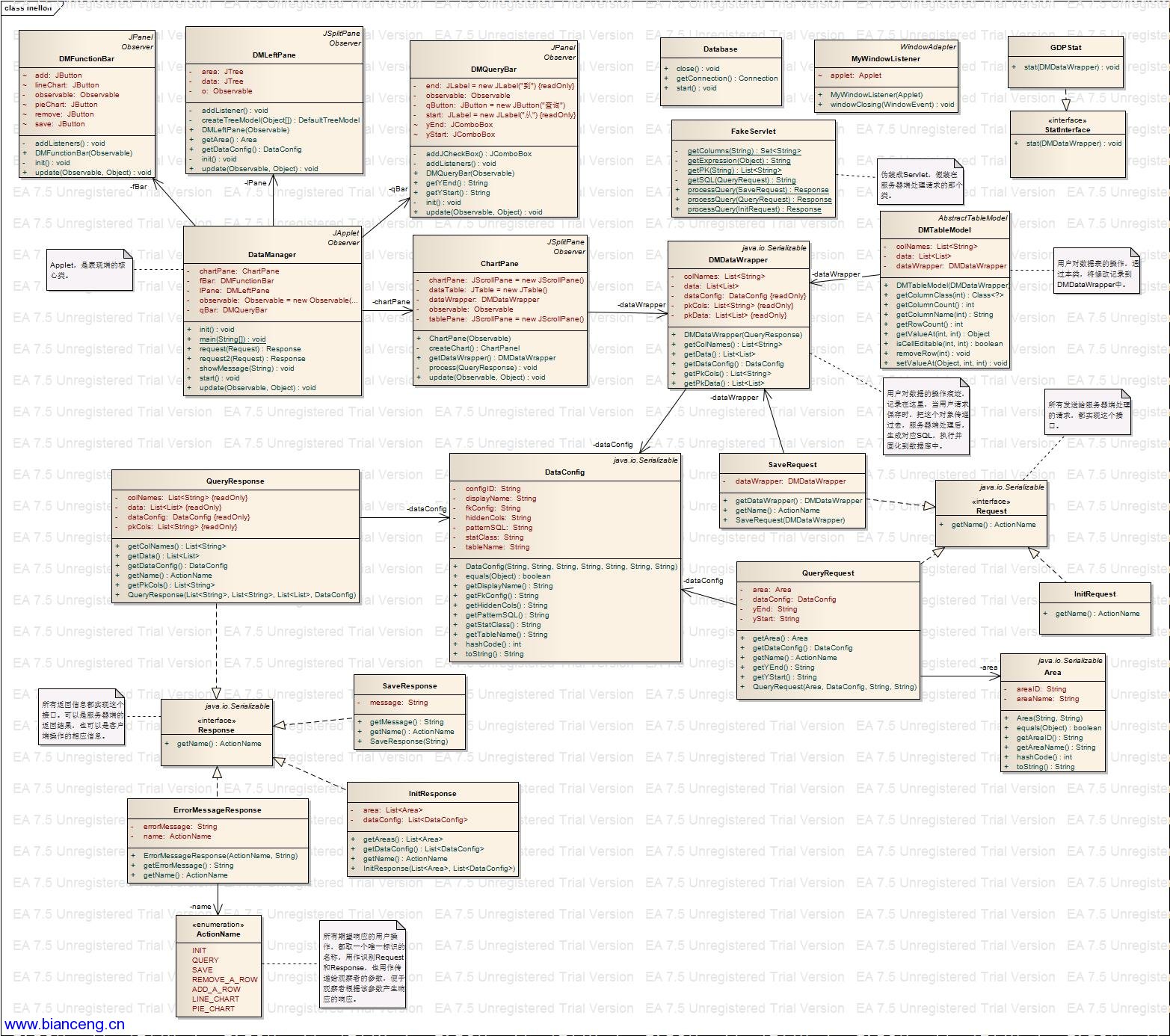The width and height of the screenshot is (1170, 1036).
Task: Click the Response interface name
Action: (216, 730)
